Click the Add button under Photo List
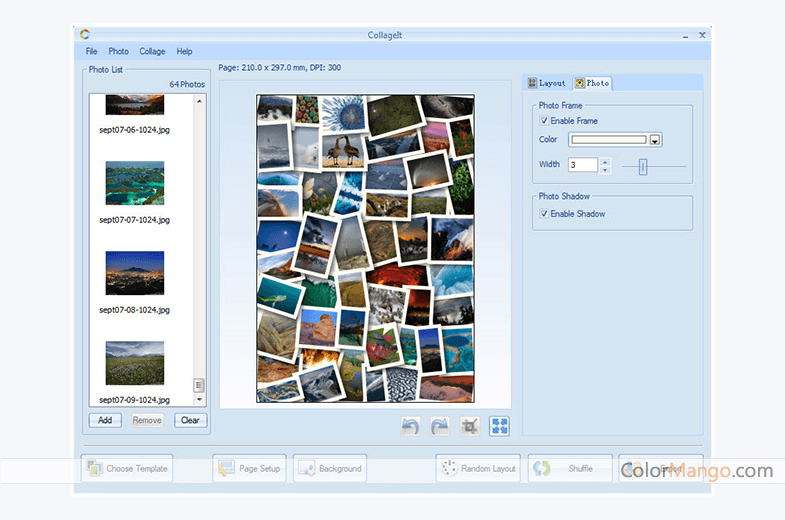The width and height of the screenshot is (785, 520). 105,420
